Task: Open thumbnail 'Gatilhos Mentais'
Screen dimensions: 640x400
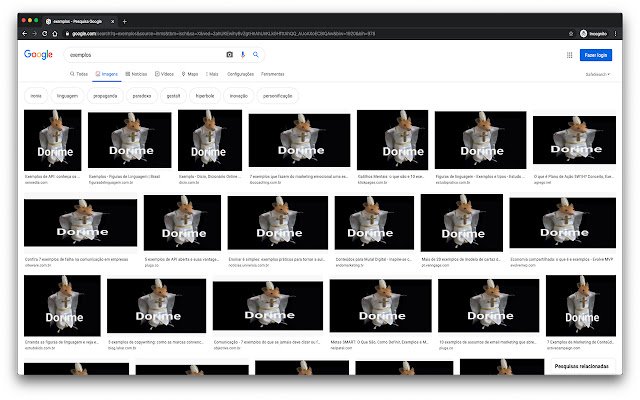Action: click(x=393, y=140)
